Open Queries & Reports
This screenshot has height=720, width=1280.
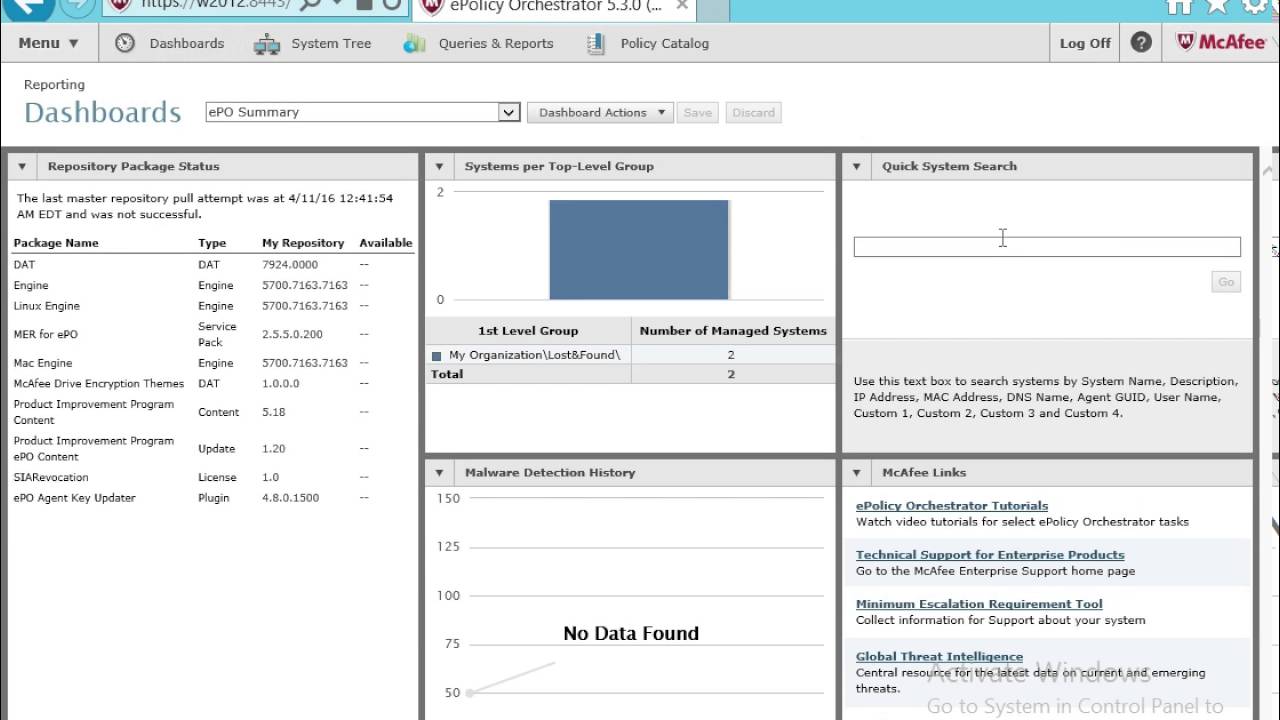pyautogui.click(x=496, y=43)
